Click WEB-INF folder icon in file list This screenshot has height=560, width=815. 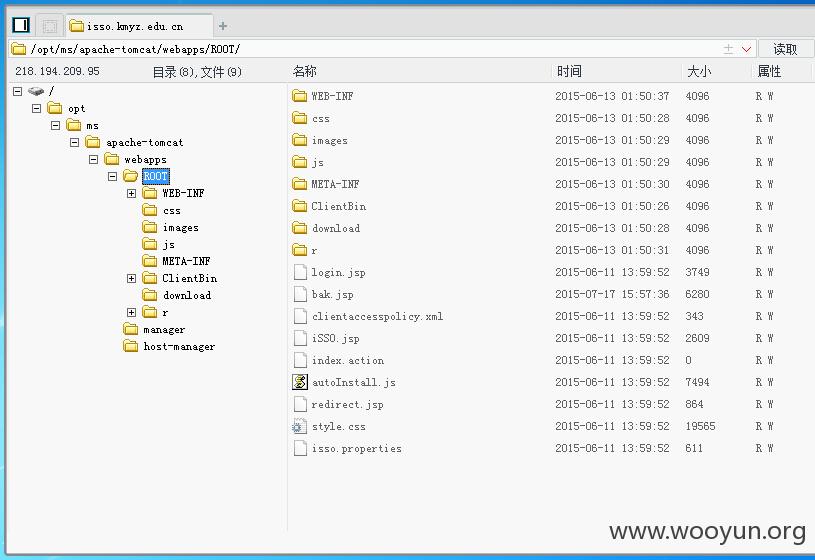pyautogui.click(x=299, y=96)
